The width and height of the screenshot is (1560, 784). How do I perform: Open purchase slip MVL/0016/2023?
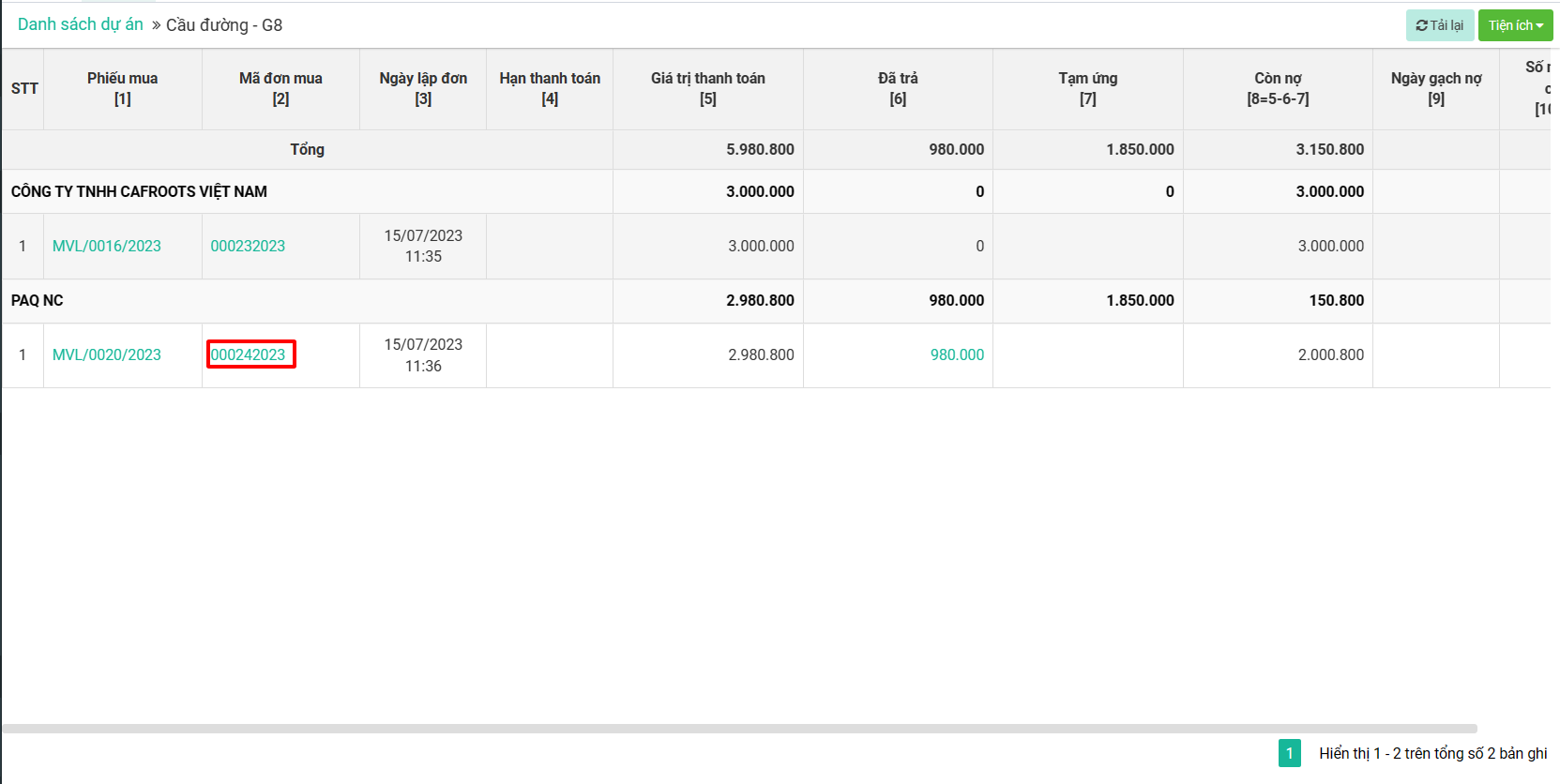(x=107, y=246)
